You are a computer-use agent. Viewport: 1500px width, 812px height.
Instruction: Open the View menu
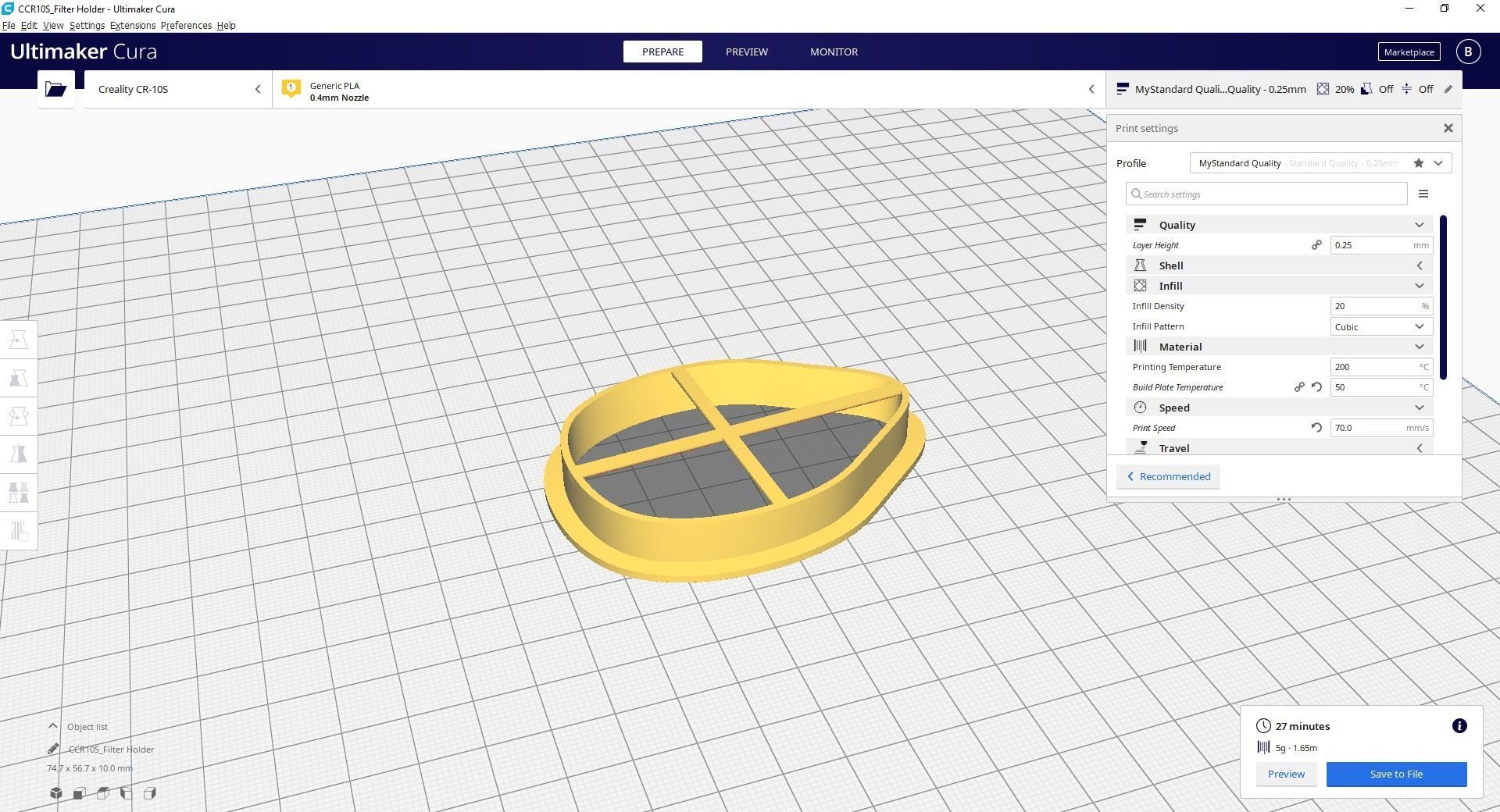tap(53, 25)
